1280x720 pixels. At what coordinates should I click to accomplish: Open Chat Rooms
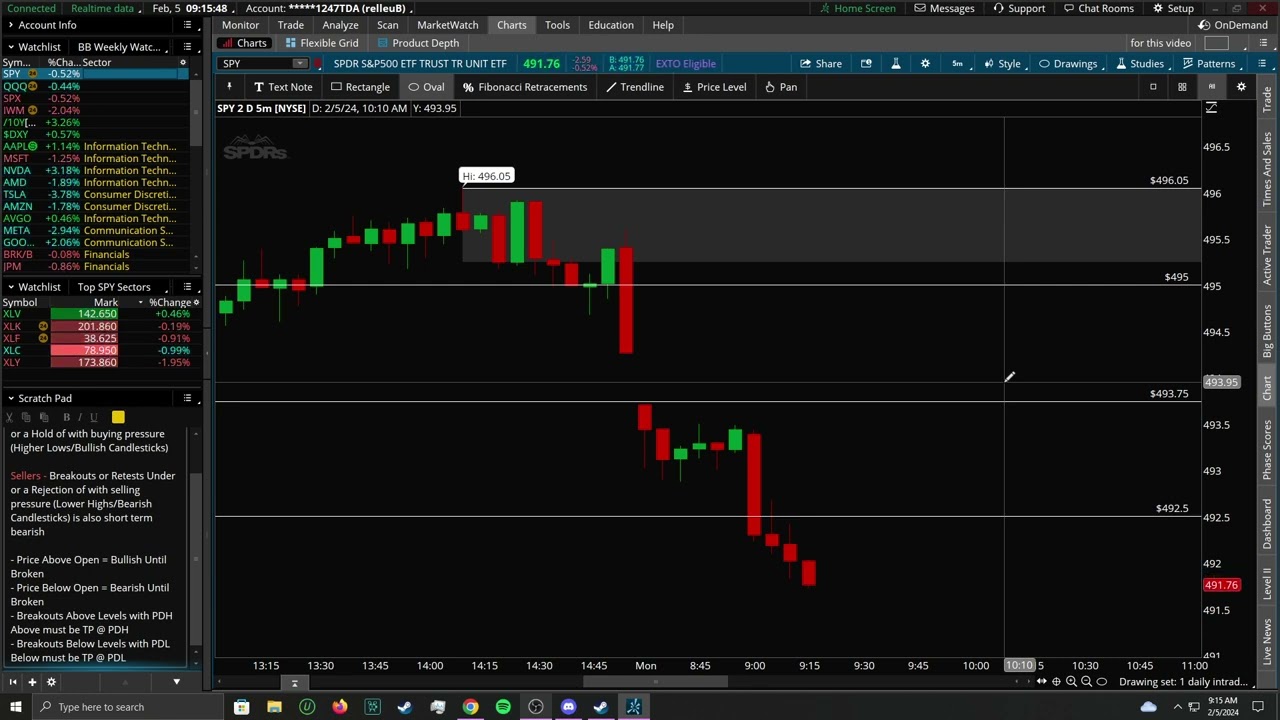tap(1097, 8)
